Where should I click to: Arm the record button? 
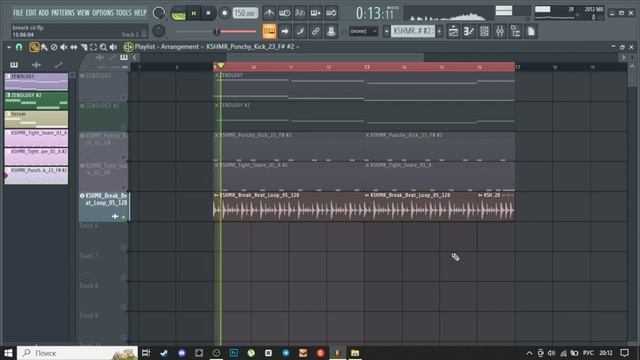[224, 13]
